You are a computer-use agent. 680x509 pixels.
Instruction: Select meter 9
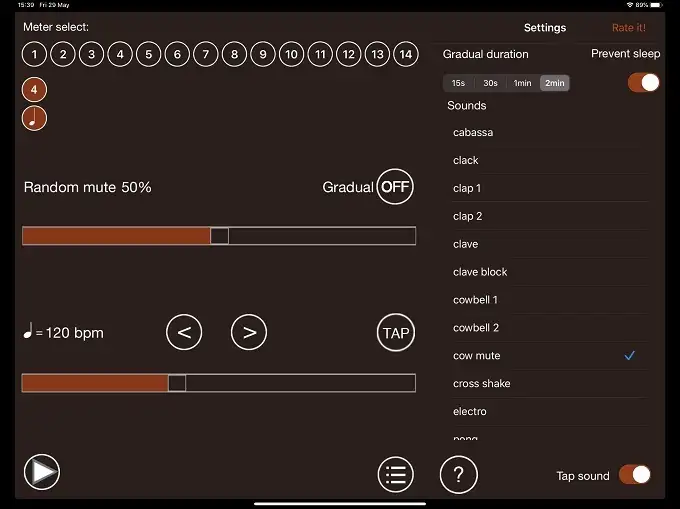pos(263,54)
